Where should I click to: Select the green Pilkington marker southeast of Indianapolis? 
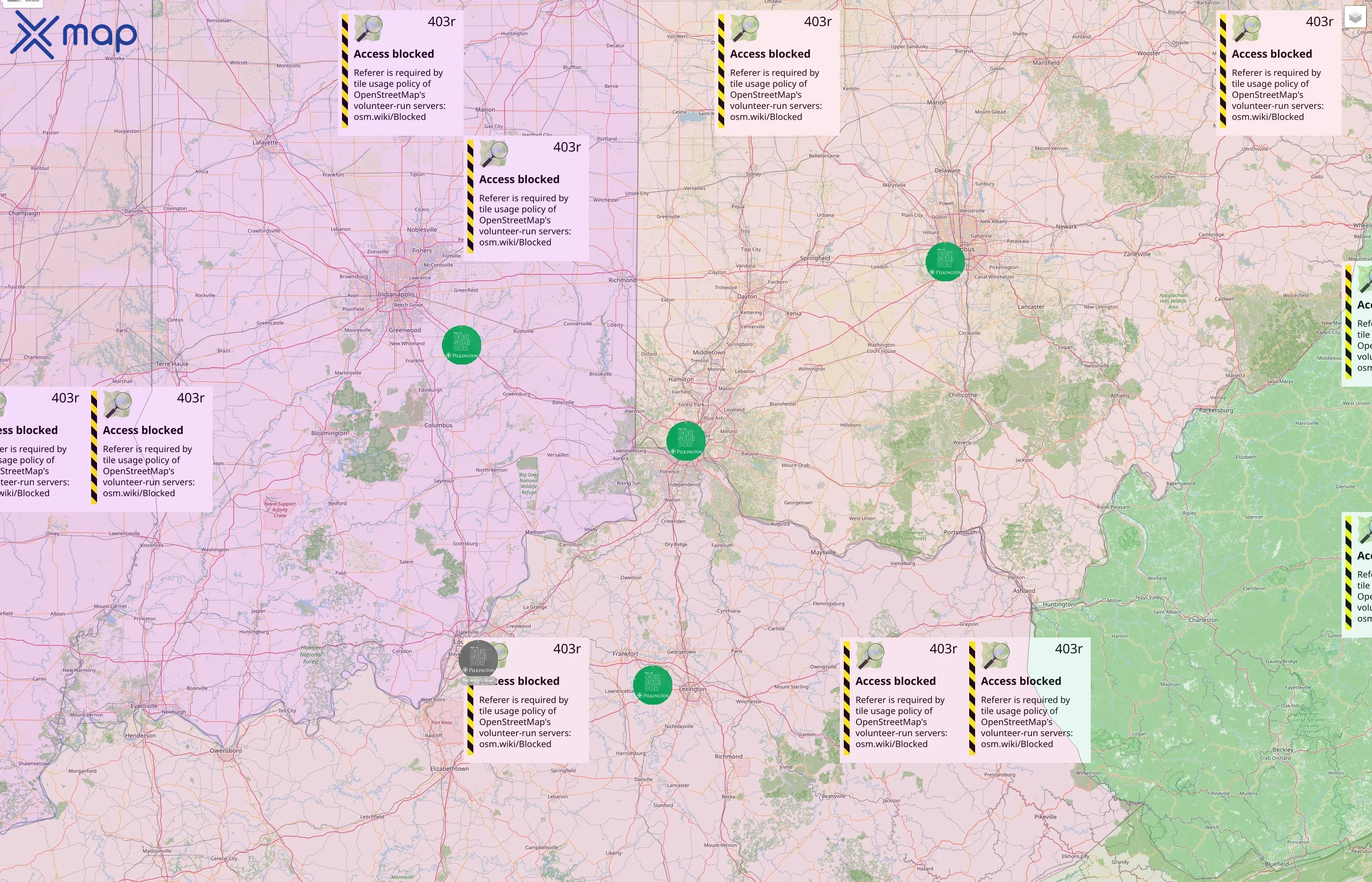[462, 345]
